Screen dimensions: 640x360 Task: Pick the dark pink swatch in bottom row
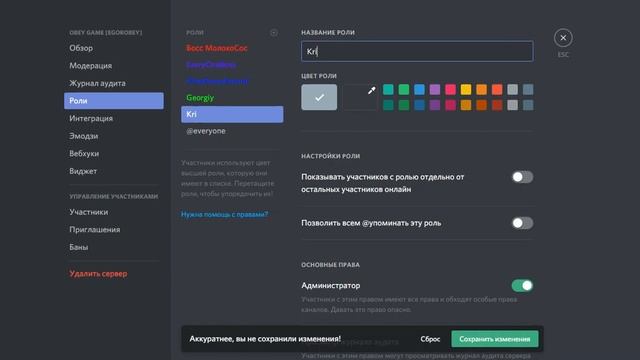[450, 105]
